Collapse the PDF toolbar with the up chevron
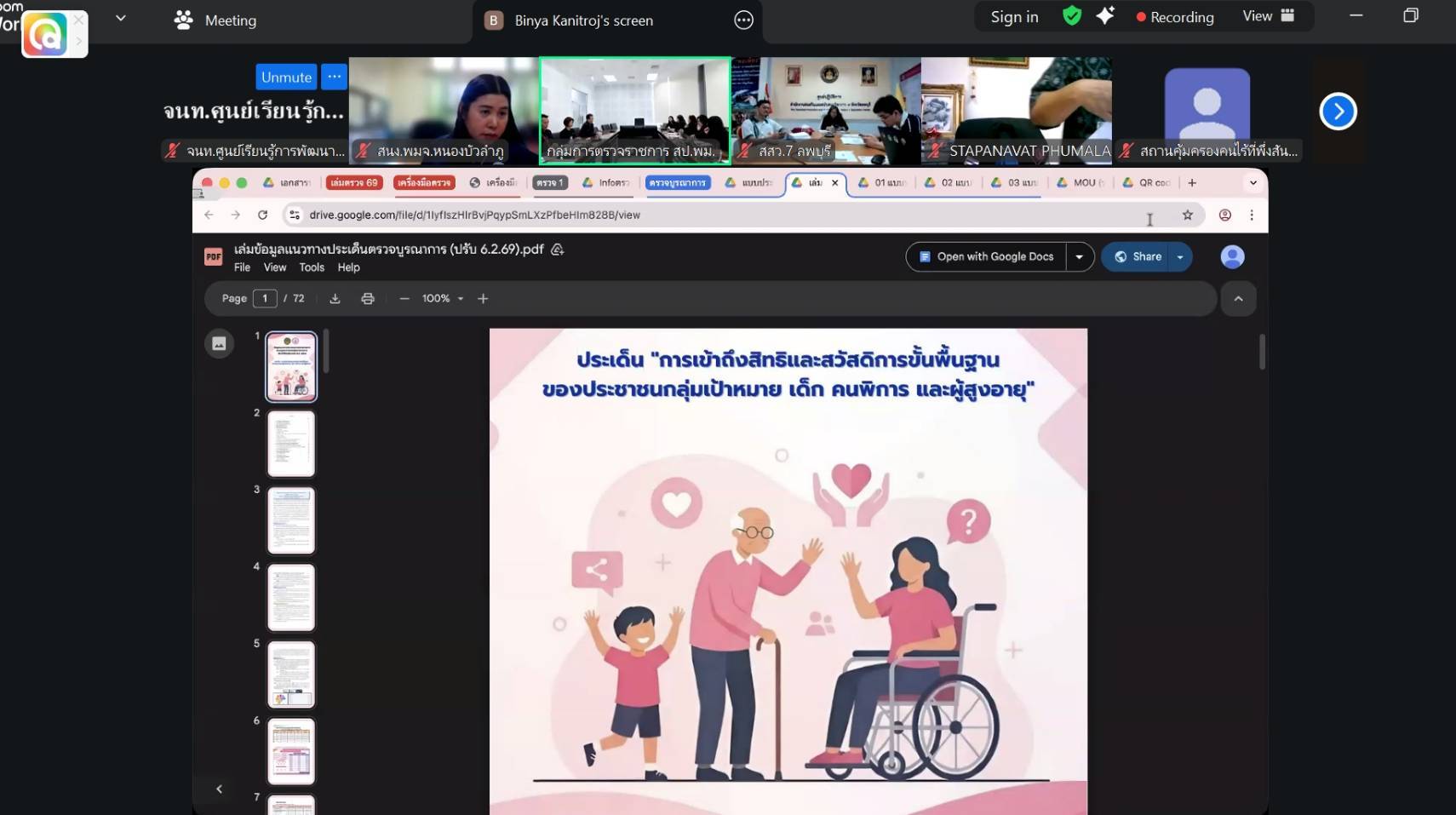 click(x=1238, y=299)
